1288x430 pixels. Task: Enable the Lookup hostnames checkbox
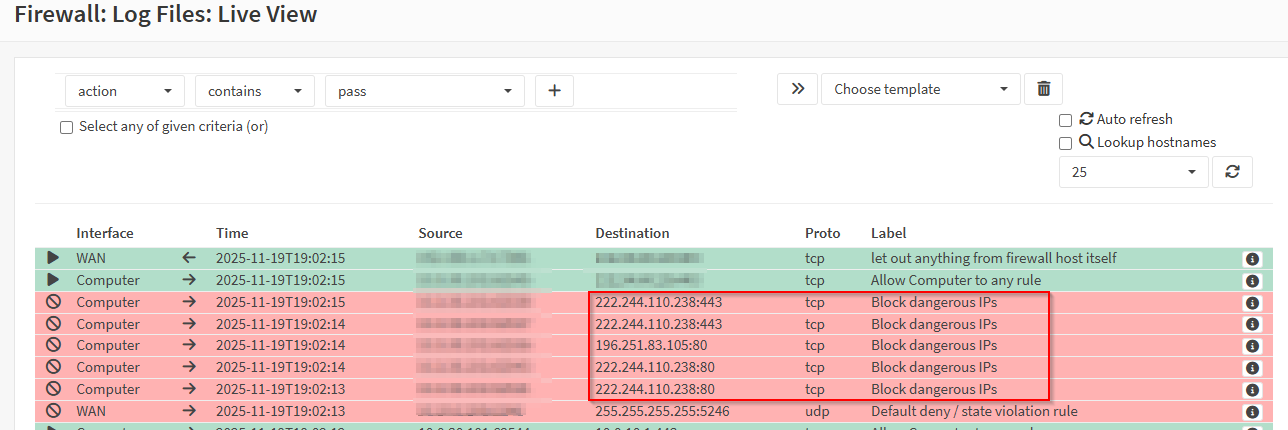tap(1065, 143)
